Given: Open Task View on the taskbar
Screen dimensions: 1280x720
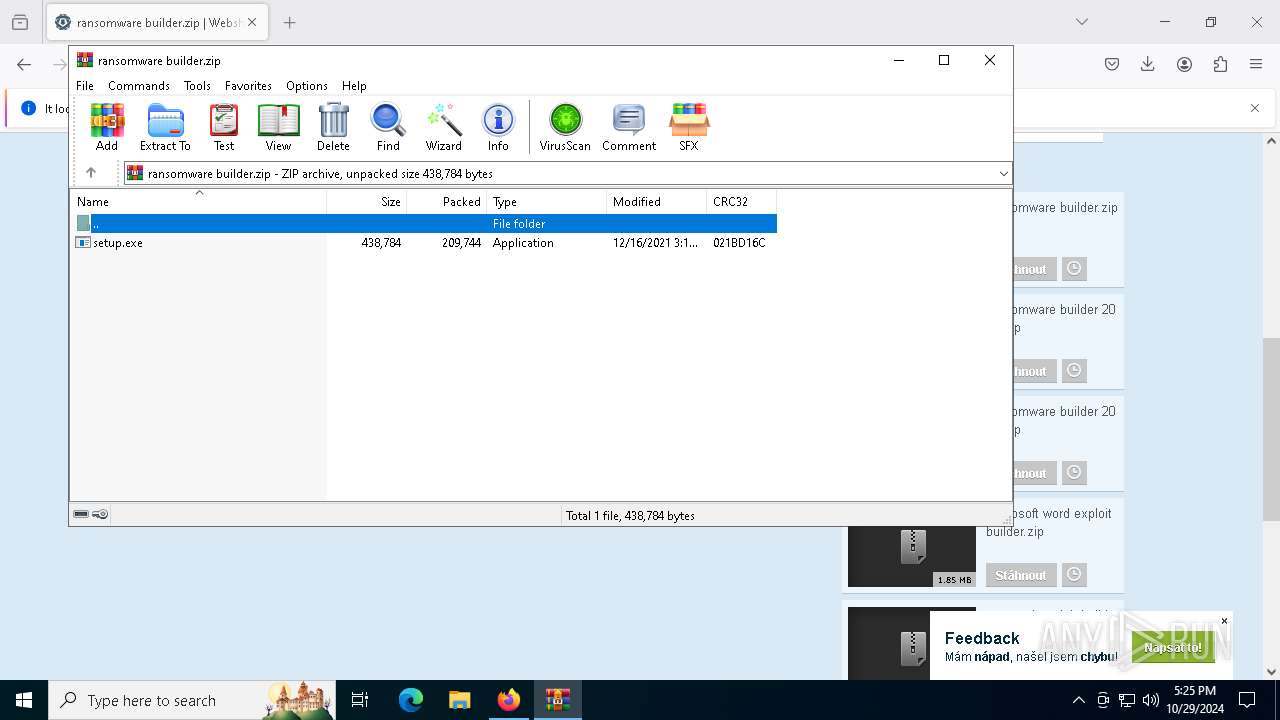Looking at the screenshot, I should (360, 700).
